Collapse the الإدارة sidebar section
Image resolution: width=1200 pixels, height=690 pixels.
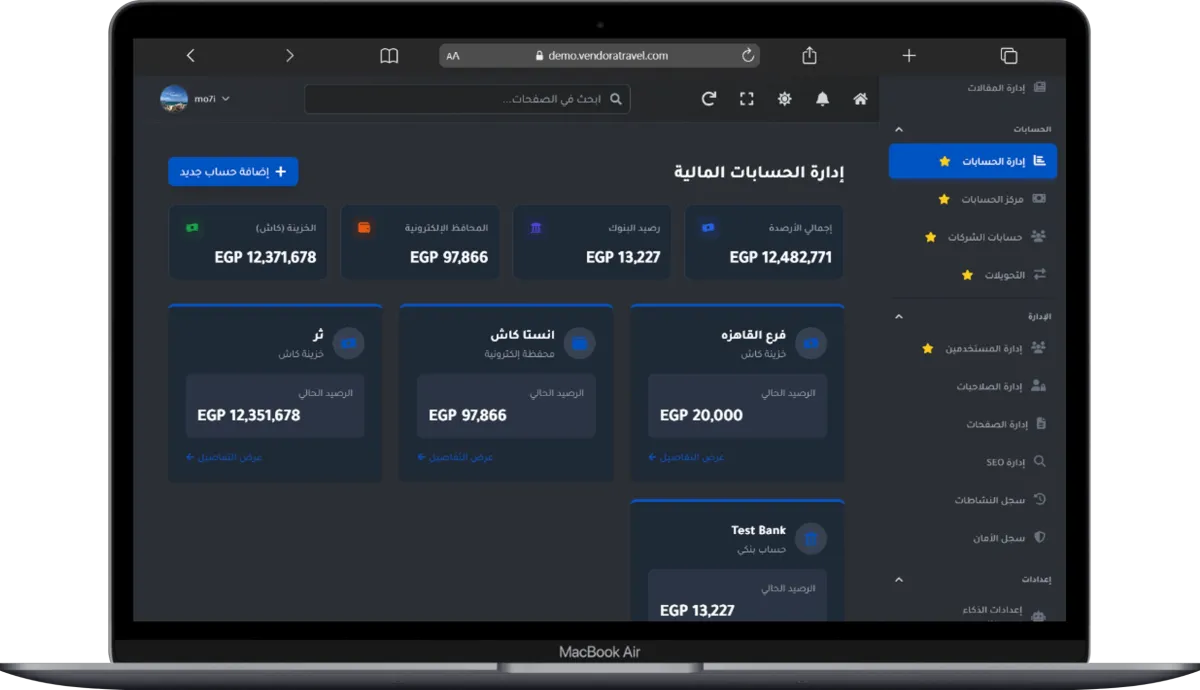pyautogui.click(x=898, y=316)
